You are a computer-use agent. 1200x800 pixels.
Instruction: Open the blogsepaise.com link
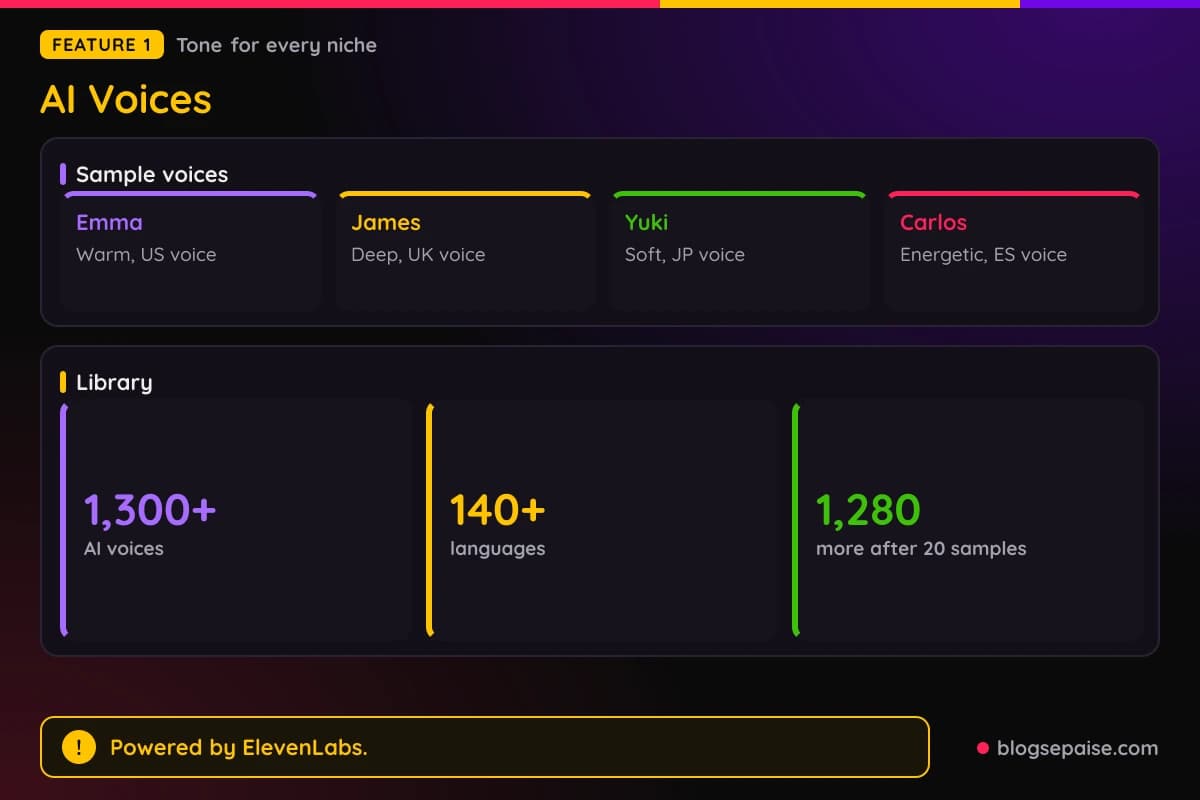point(1077,748)
